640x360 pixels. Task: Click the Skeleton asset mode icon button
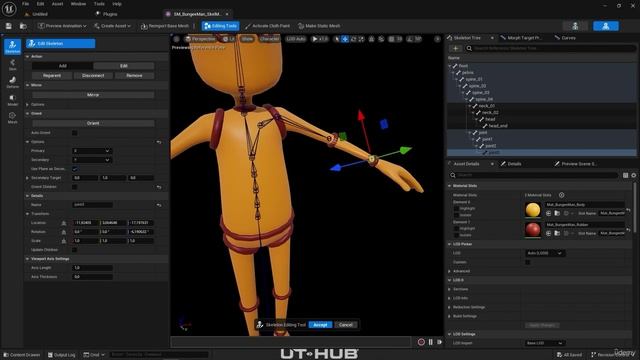pos(575,26)
